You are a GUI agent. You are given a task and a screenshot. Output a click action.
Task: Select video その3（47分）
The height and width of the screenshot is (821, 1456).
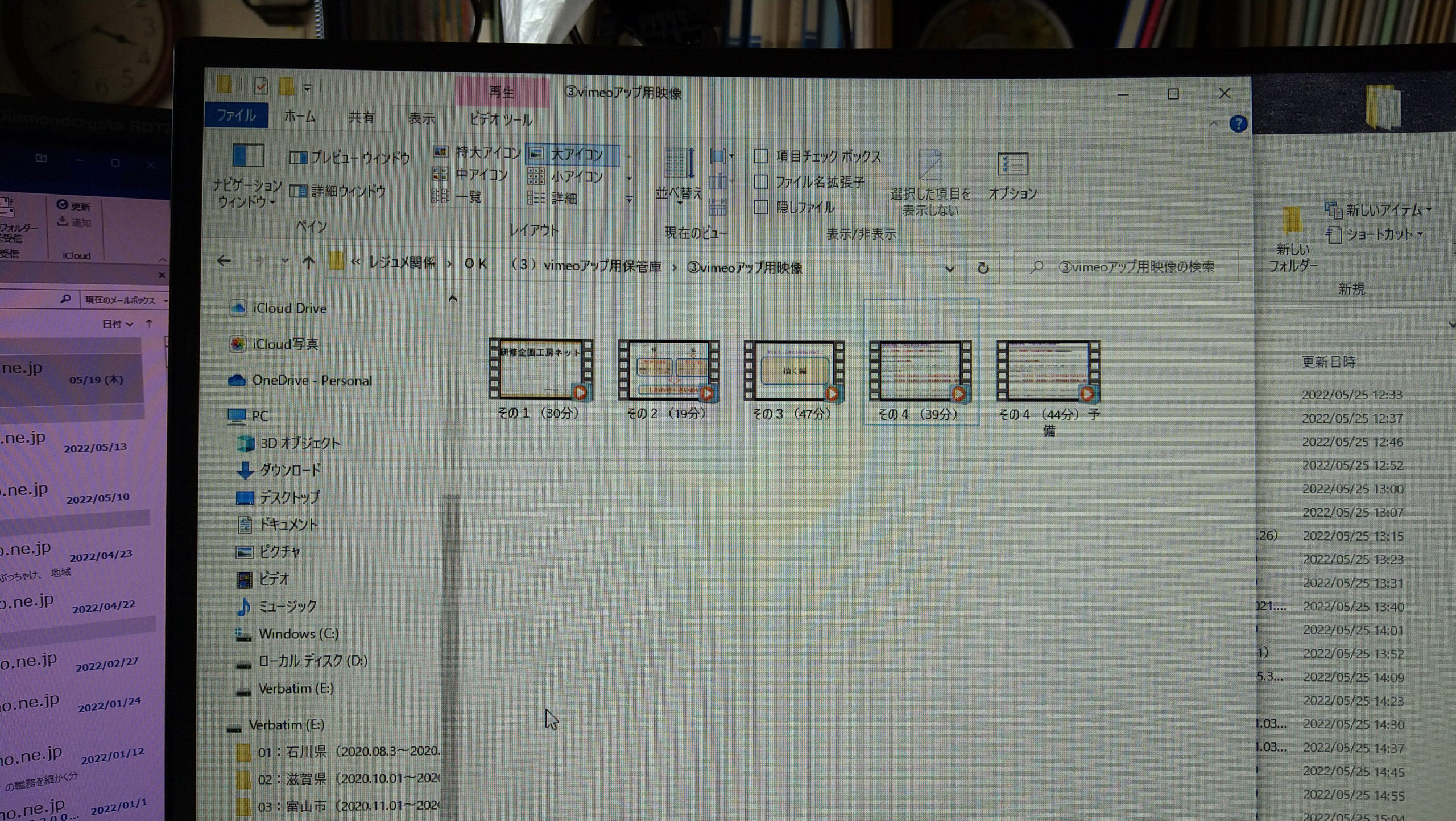794,381
